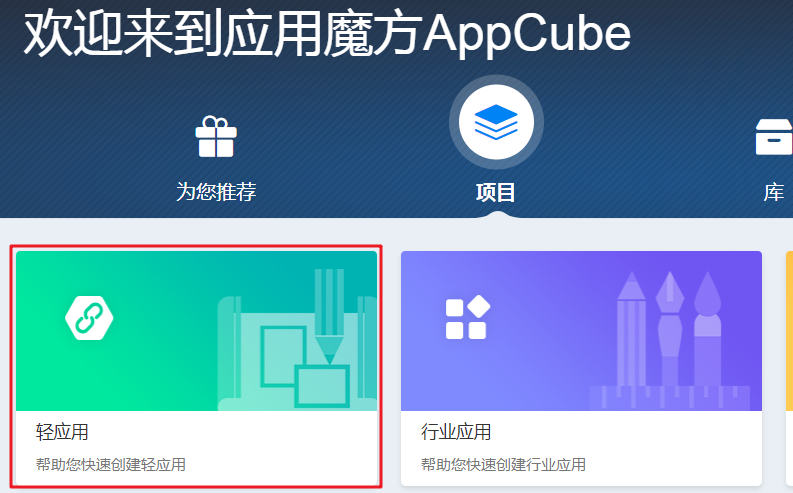The image size is (793, 493).
Task: Click the four-squares icon in 行业应用 card
Action: [467, 317]
